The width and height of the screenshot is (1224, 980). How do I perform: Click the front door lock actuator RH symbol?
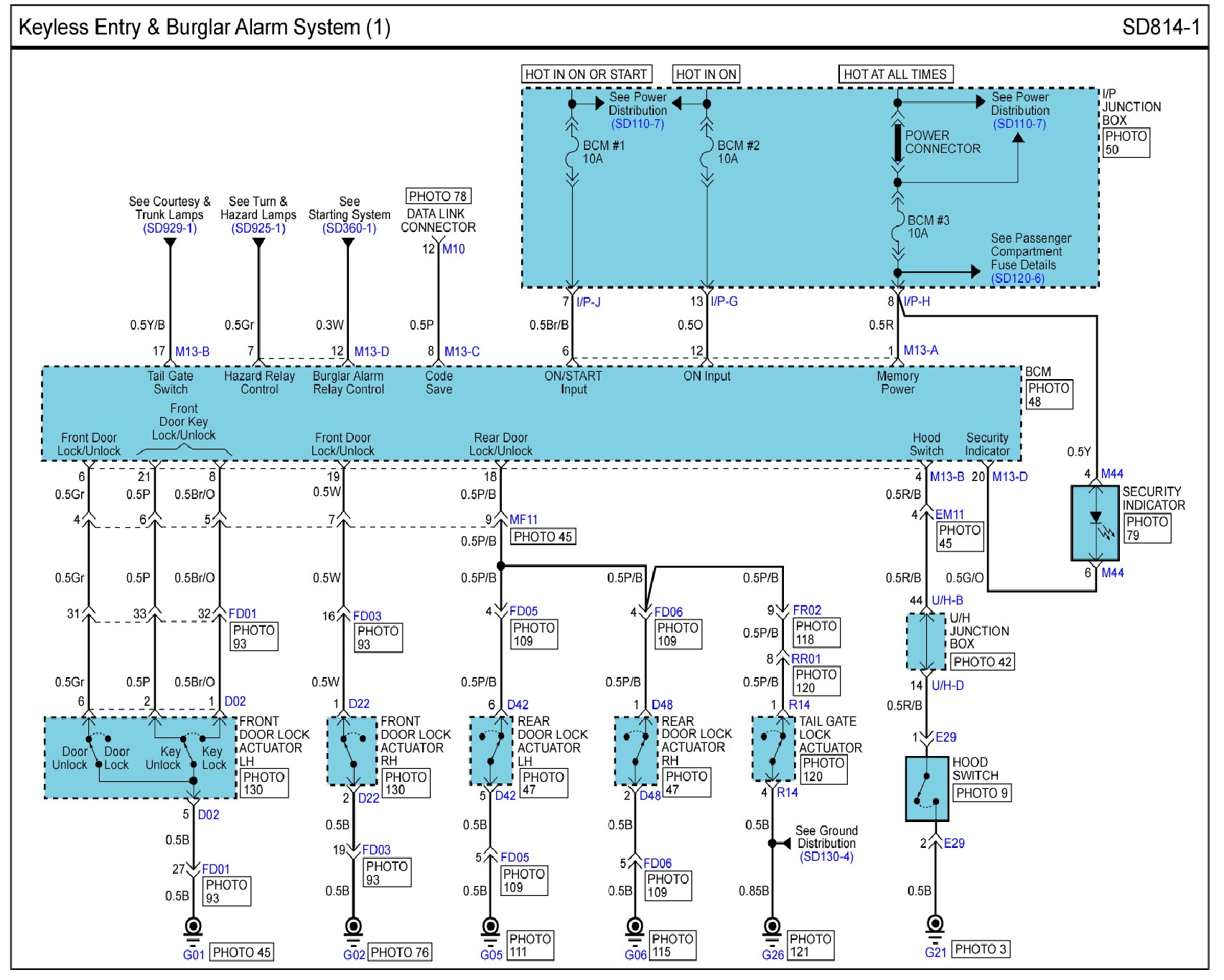[x=352, y=751]
